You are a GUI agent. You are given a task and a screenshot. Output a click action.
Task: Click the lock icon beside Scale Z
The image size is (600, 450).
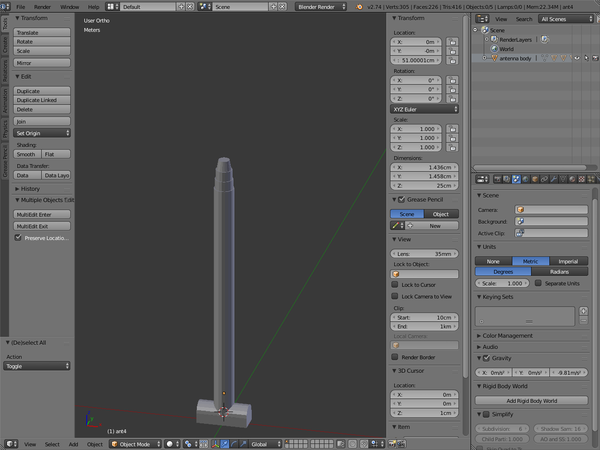[x=453, y=147]
